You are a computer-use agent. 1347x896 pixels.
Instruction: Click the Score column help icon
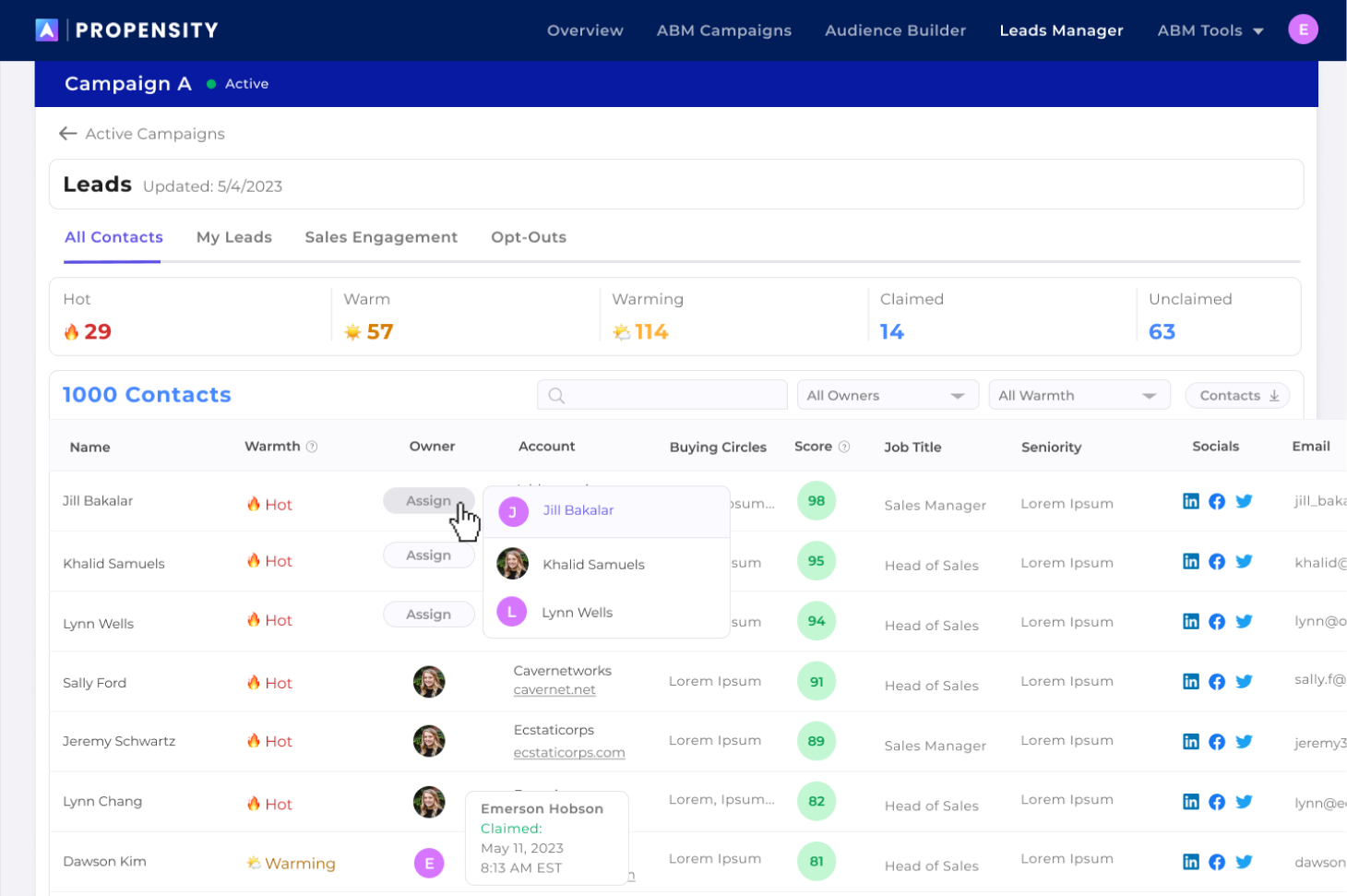[x=844, y=447]
